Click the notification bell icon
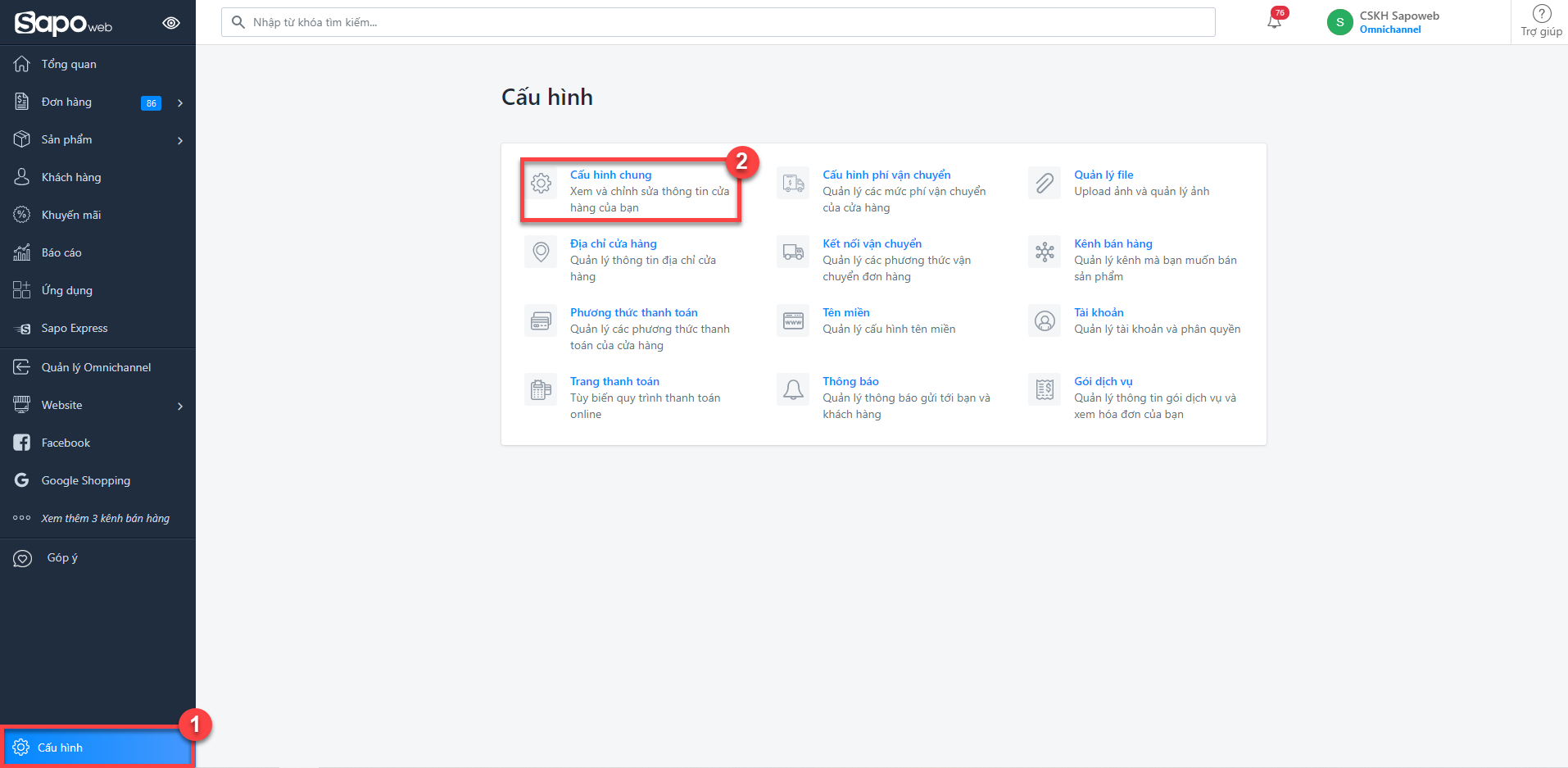1568x768 pixels. pos(1274,21)
